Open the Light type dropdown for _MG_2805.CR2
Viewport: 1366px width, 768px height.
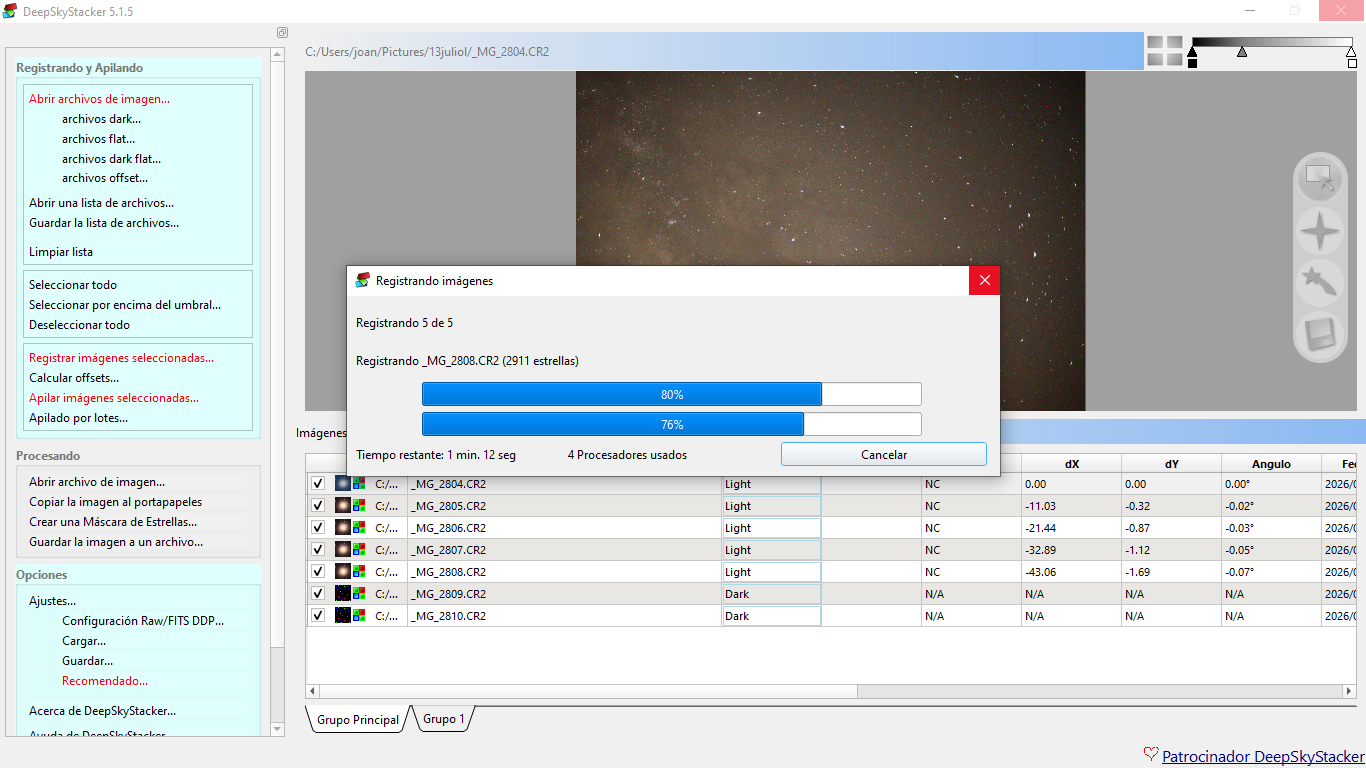pyautogui.click(x=771, y=506)
